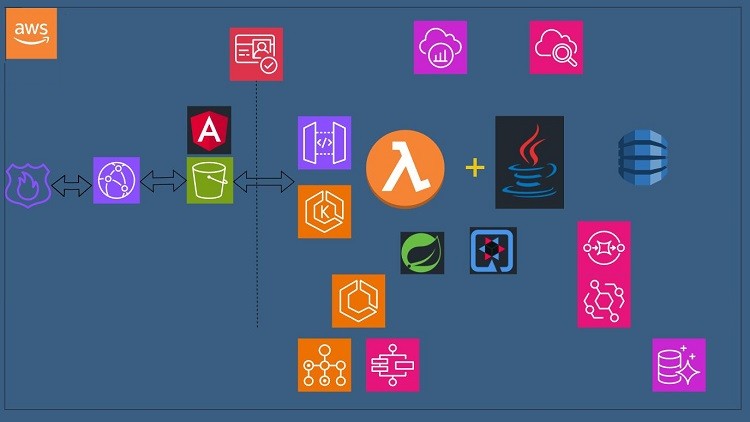Select the Java coffee cup logo
The image size is (750, 422).
click(529, 162)
